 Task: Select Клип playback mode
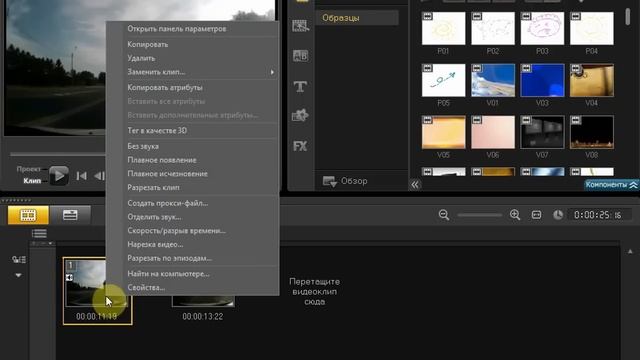tap(32, 180)
